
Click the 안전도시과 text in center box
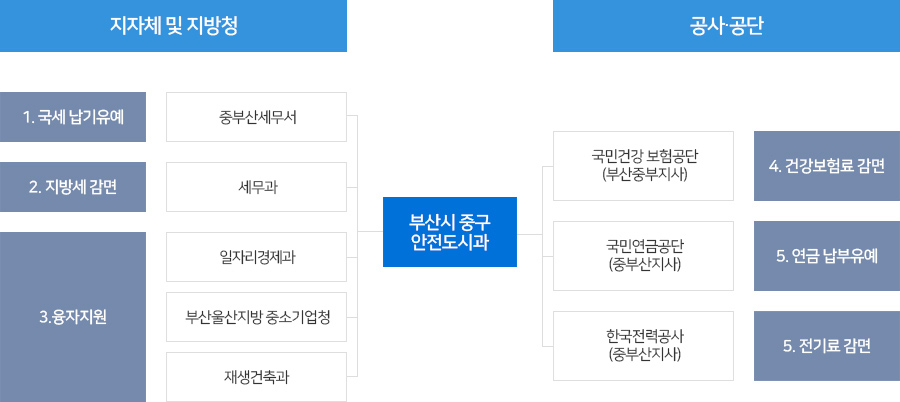point(450,242)
